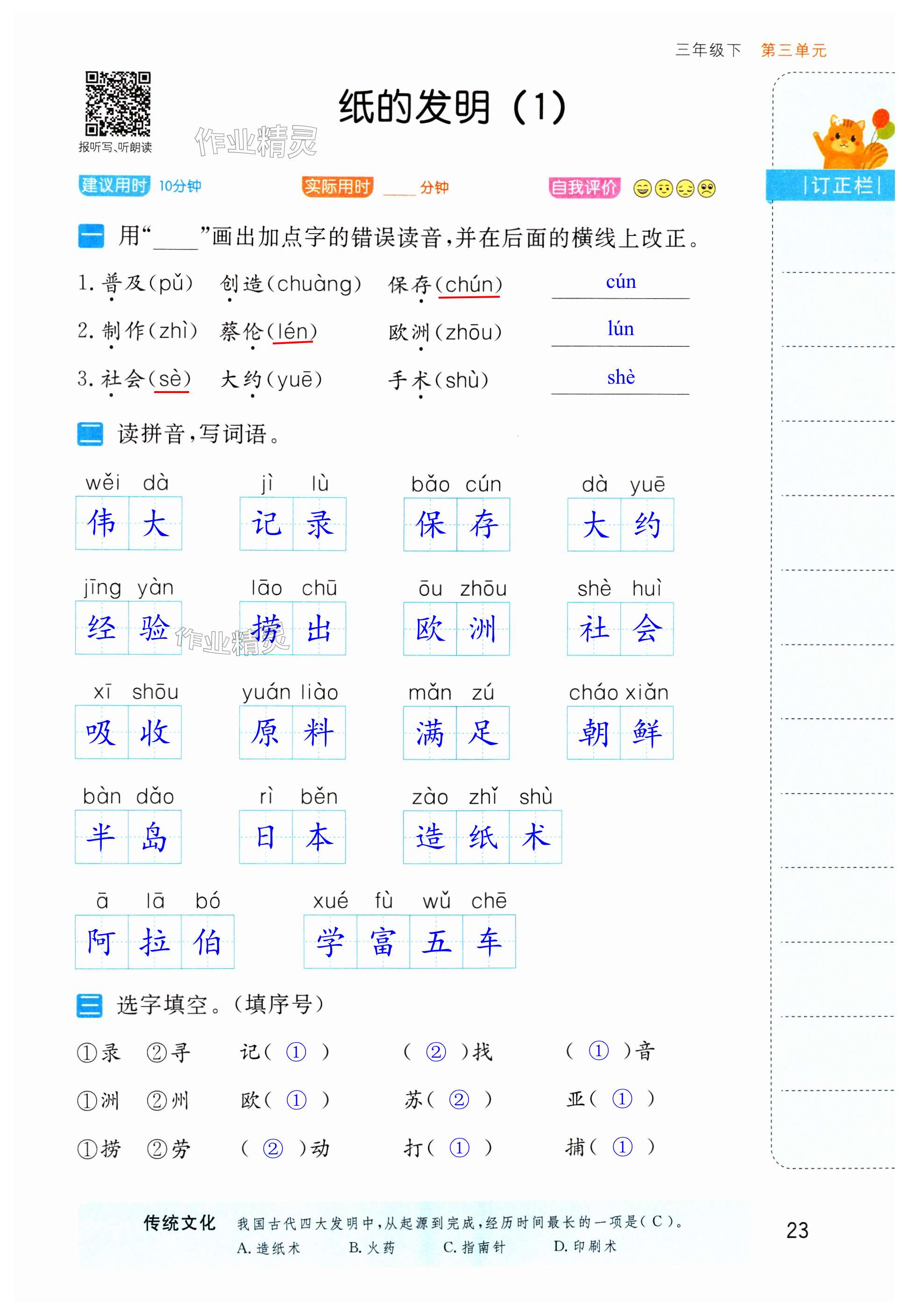Image resolution: width=908 pixels, height=1316 pixels.
Task: Click the underlined wrong pinyin chún
Action: [469, 285]
